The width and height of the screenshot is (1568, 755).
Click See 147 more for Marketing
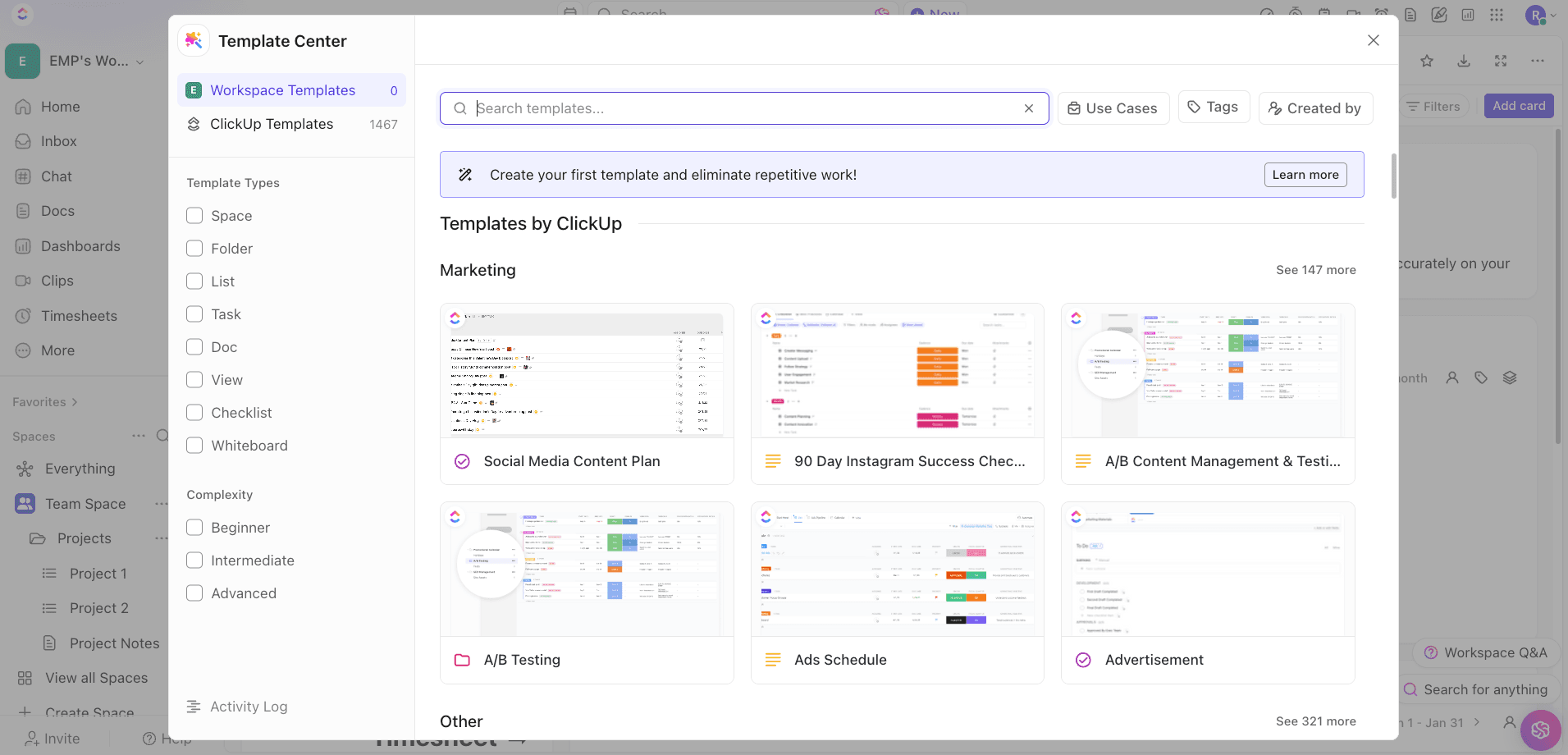coord(1315,270)
